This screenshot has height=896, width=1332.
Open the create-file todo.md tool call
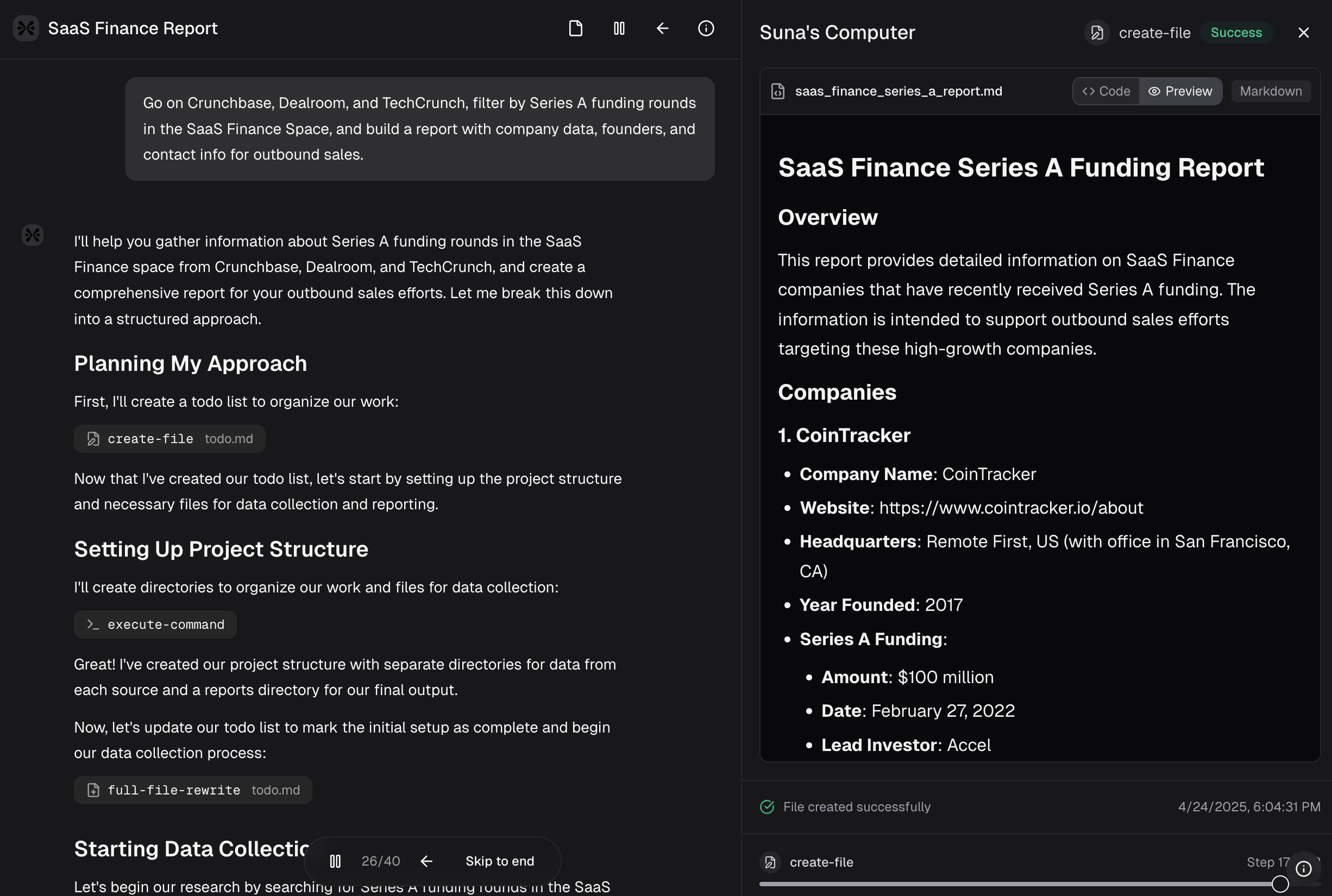170,439
